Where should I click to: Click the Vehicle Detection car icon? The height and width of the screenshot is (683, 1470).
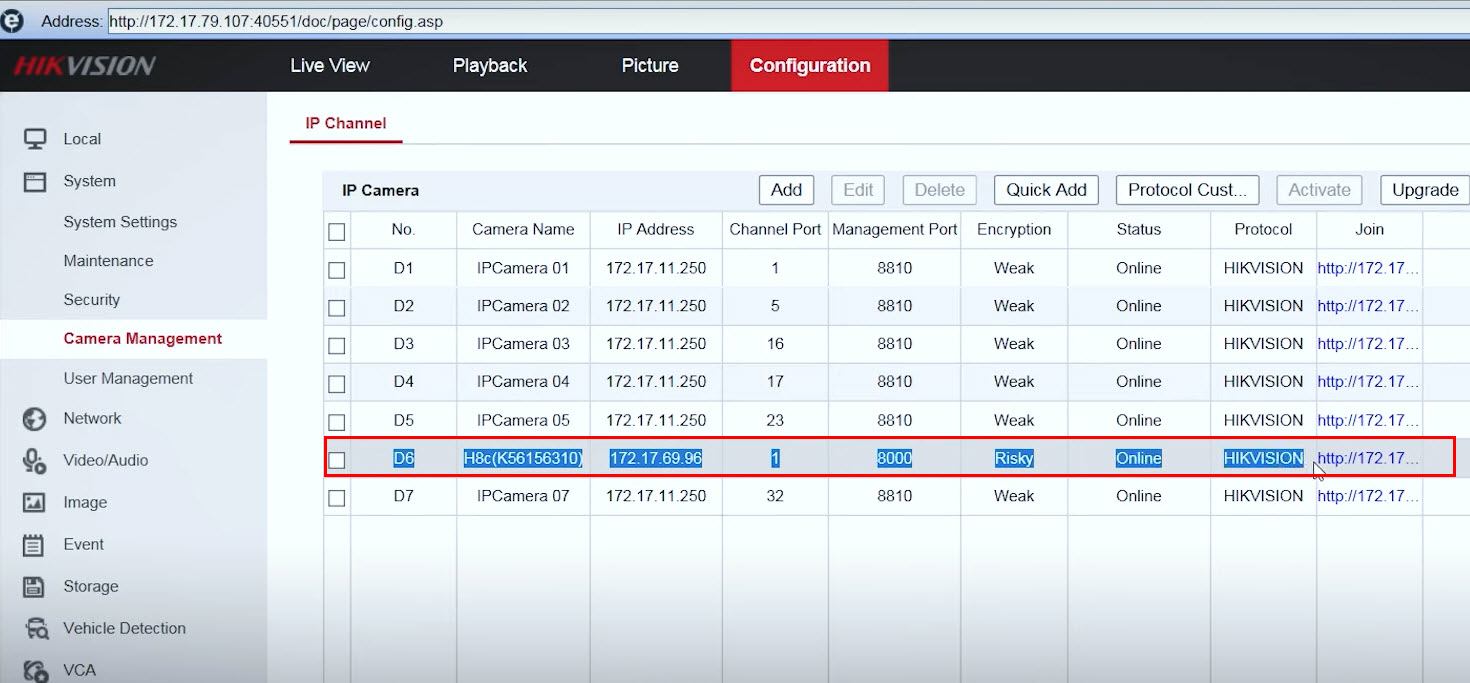click(36, 629)
